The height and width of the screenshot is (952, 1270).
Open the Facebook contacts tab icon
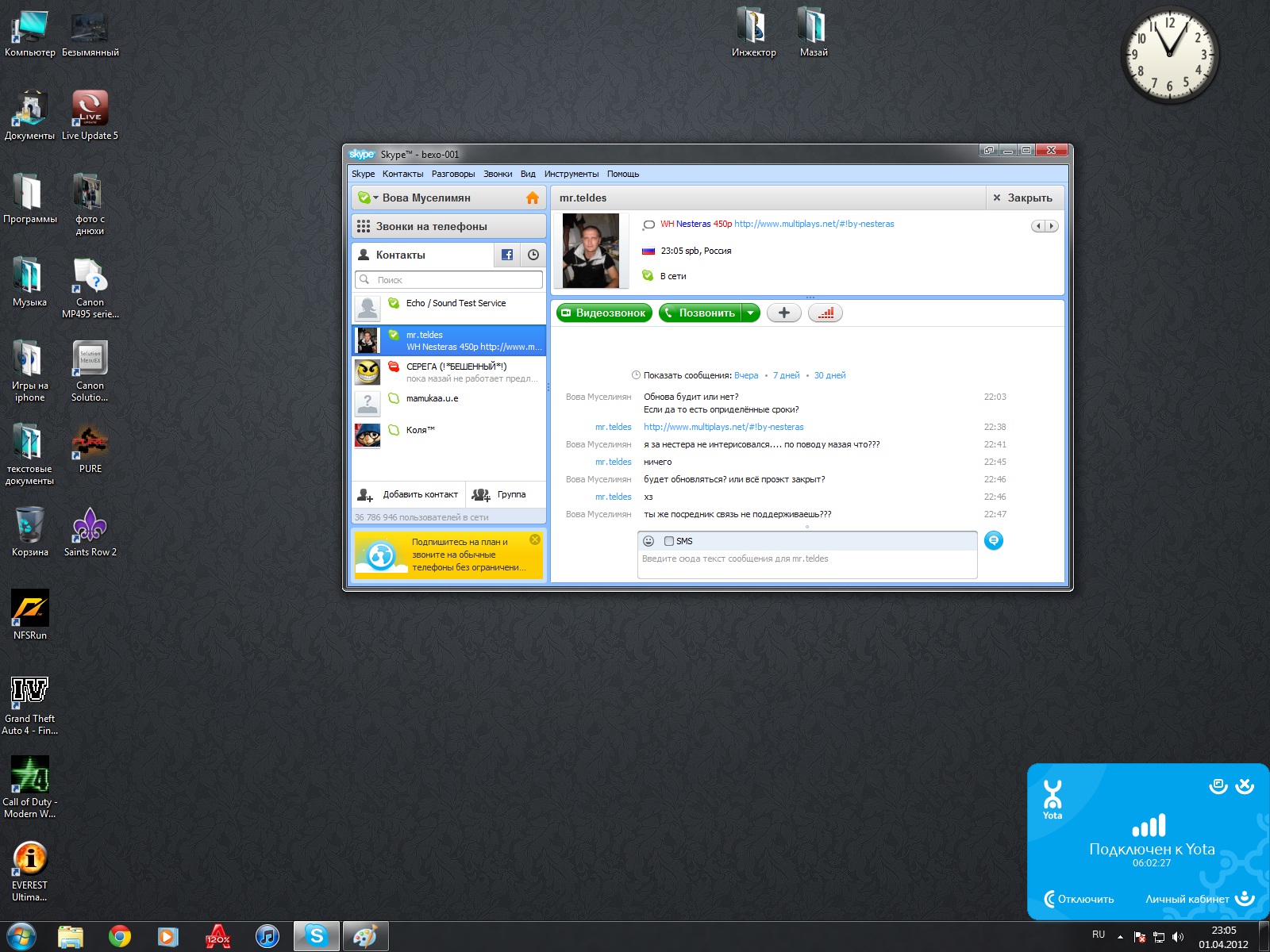(x=507, y=255)
